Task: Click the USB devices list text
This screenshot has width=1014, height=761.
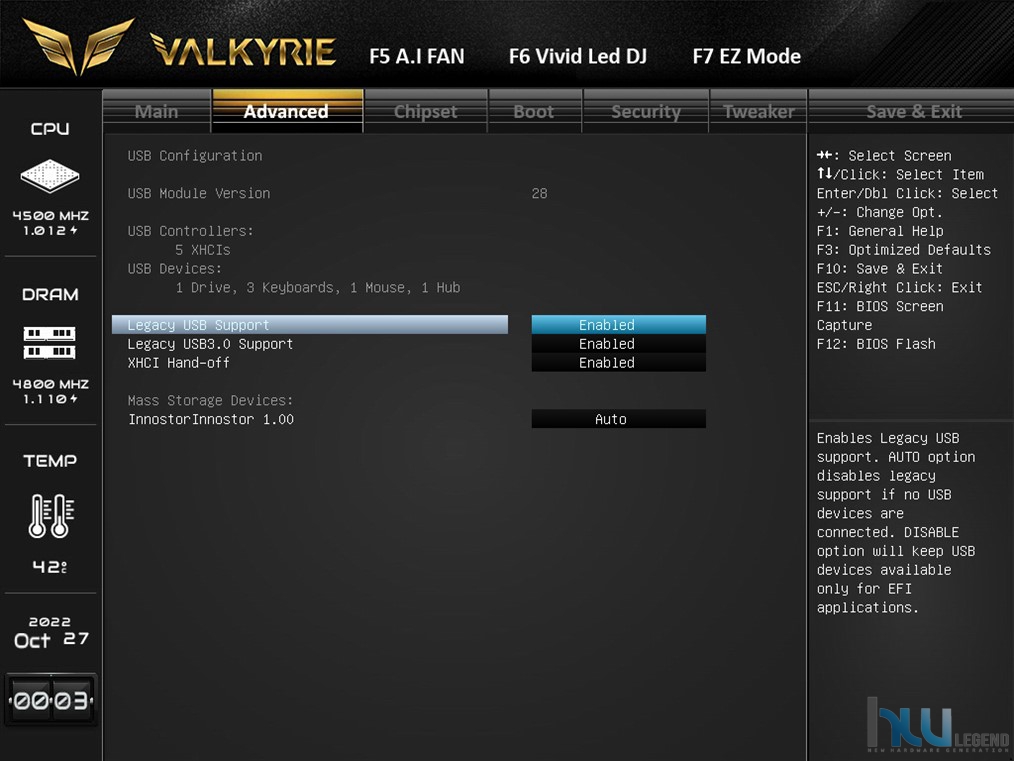Action: 318,287
